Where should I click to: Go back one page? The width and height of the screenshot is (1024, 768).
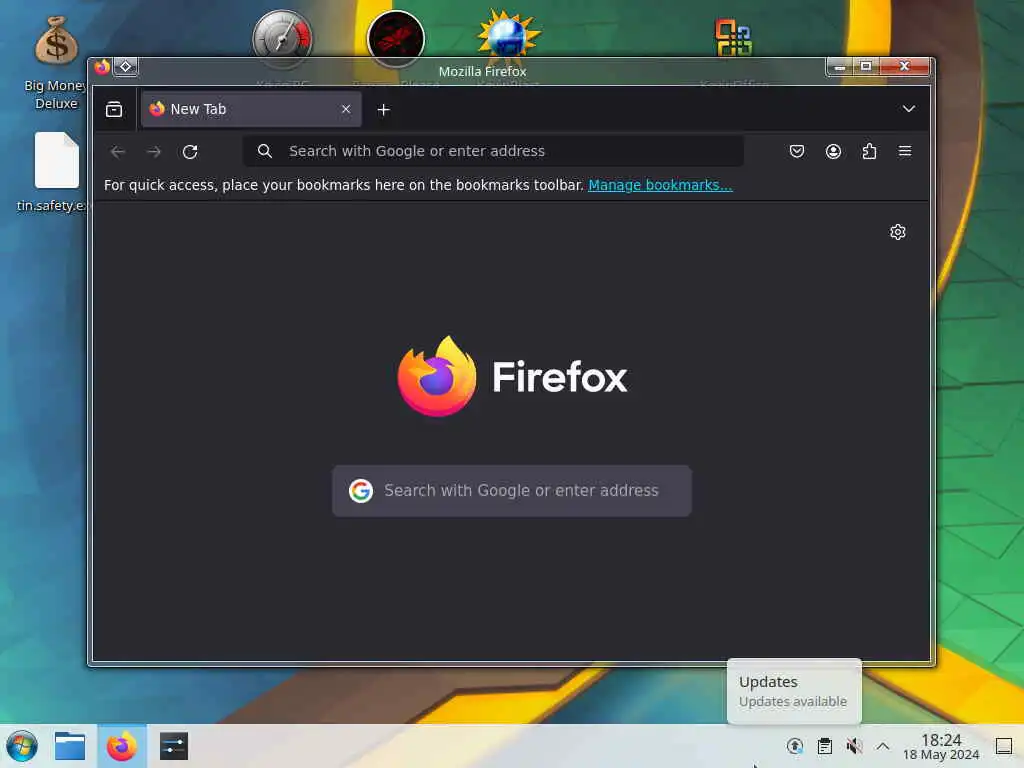click(x=118, y=152)
